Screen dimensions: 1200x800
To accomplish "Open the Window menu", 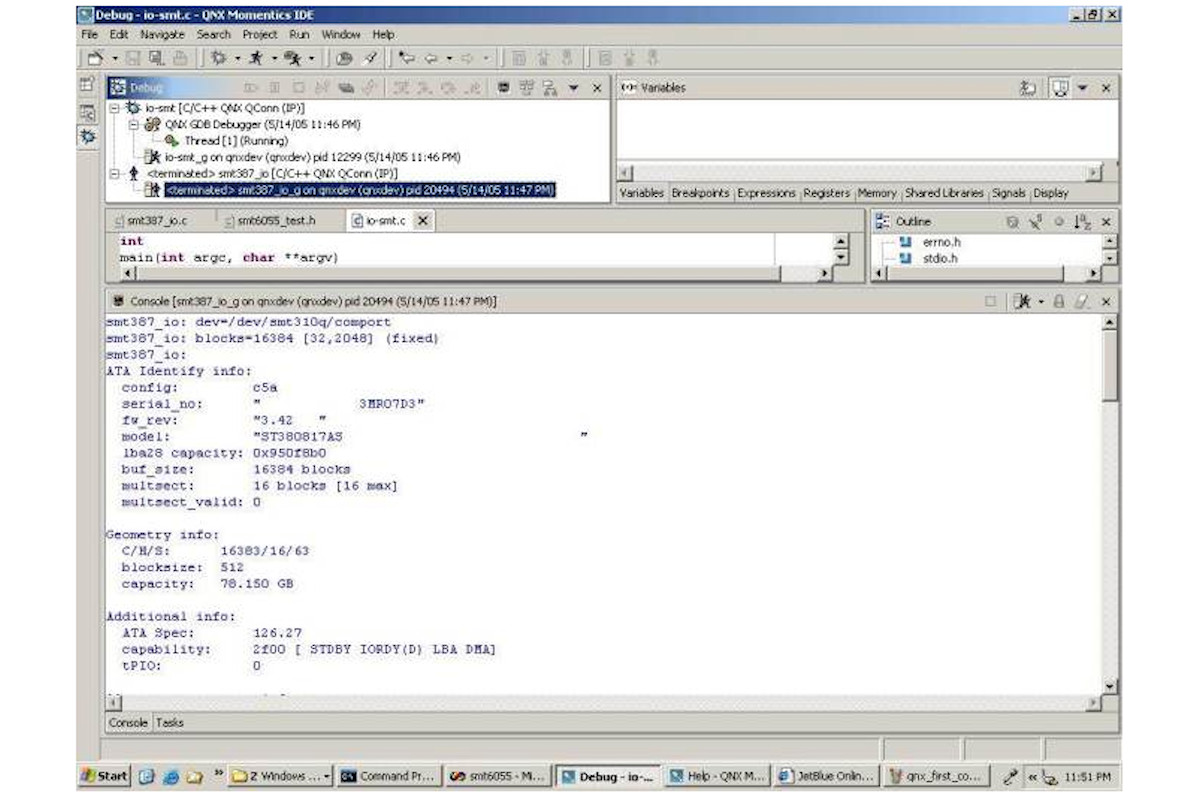I will click(x=341, y=35).
